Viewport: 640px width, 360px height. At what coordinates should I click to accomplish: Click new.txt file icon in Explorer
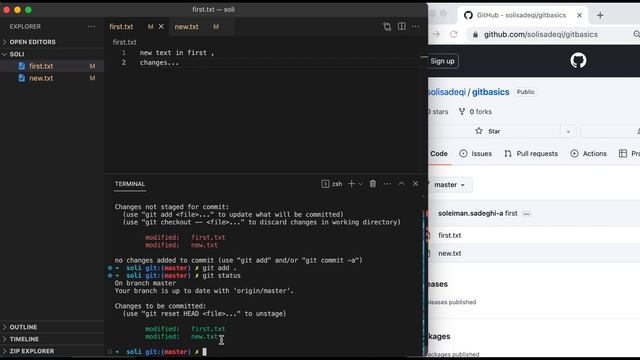(x=22, y=78)
